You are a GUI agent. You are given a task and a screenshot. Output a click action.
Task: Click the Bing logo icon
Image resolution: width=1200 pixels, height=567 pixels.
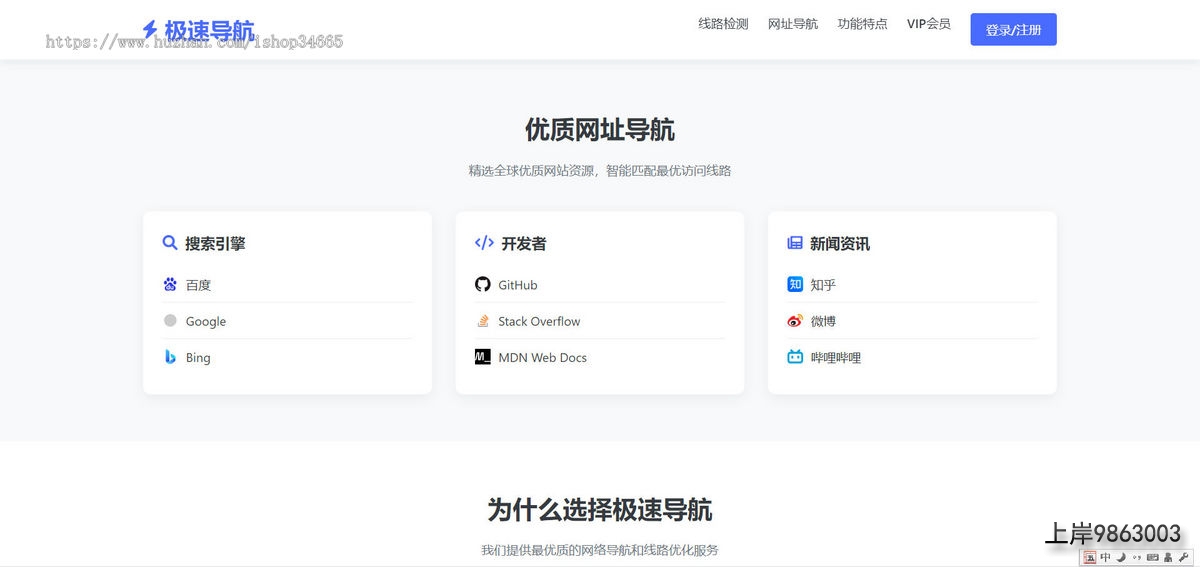tap(170, 357)
